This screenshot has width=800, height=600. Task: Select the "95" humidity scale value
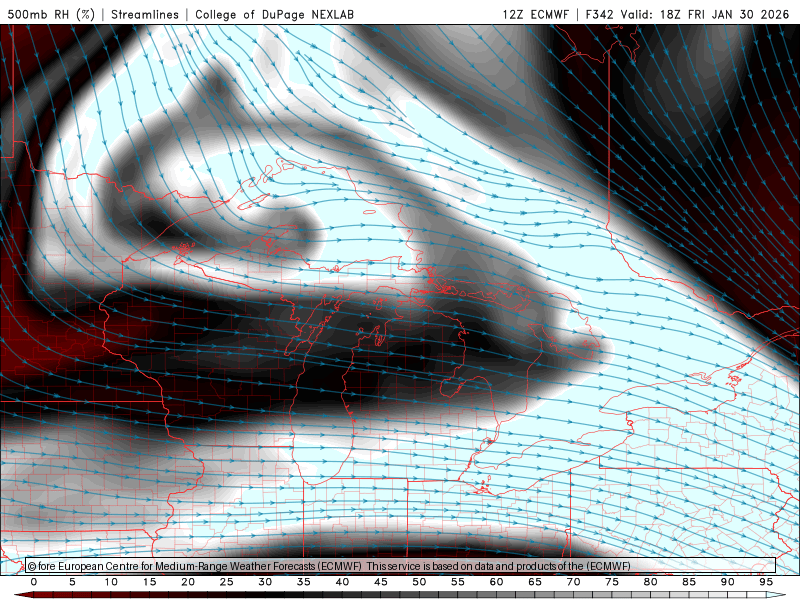766,582
